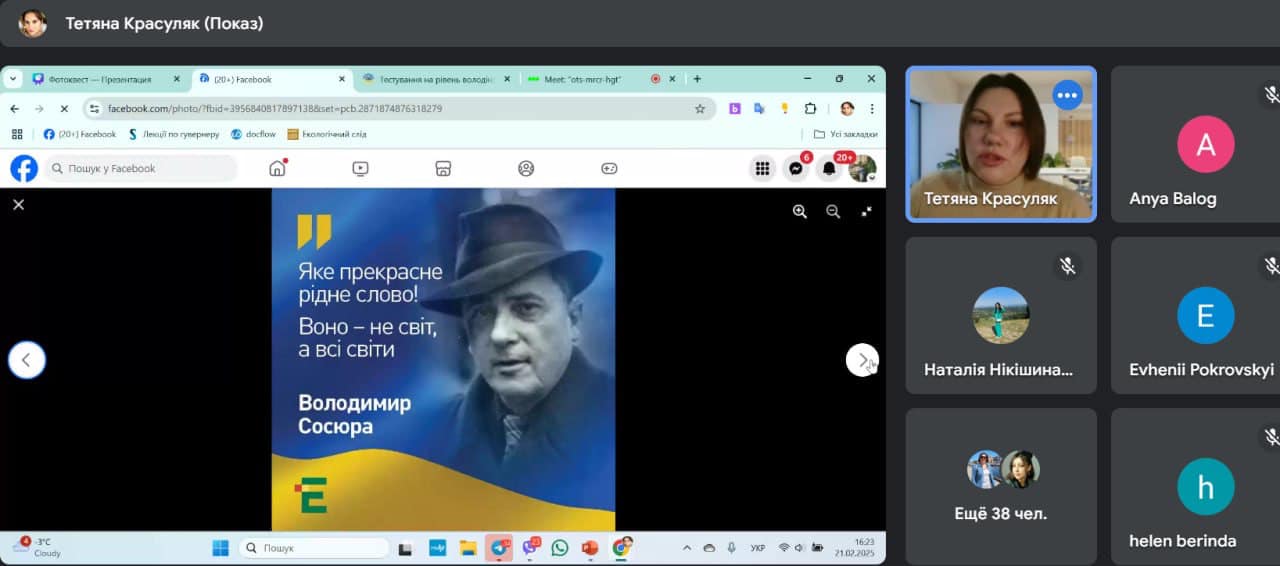The width and height of the screenshot is (1280, 566).
Task: Switch to the Meet tab
Action: [x=585, y=79]
